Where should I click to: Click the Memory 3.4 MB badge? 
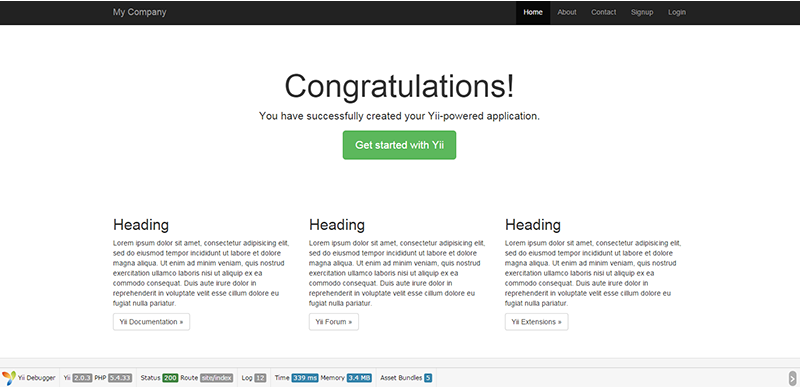359,378
